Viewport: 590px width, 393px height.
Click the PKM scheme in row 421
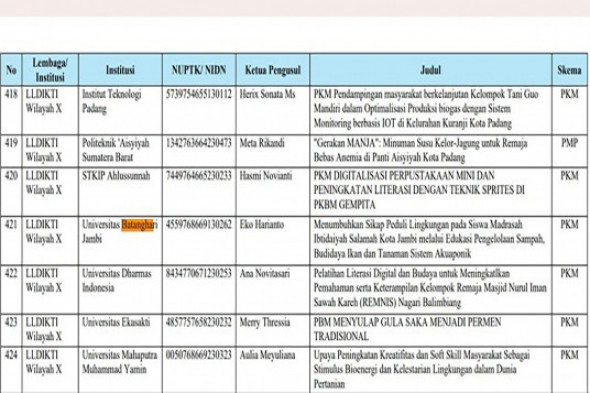point(569,225)
